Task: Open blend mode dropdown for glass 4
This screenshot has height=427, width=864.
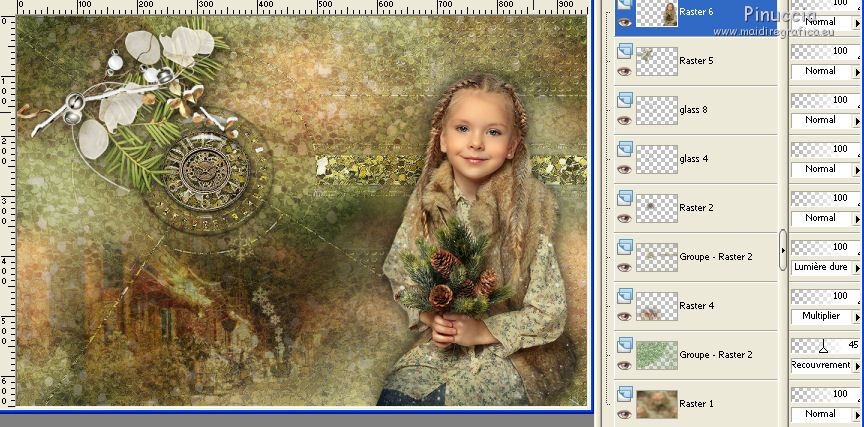Action: tap(826, 169)
